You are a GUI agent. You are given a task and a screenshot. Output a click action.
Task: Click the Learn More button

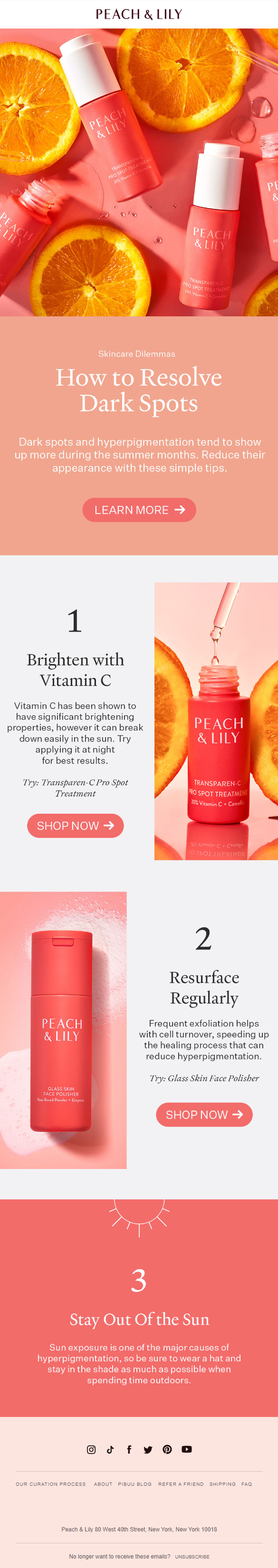click(x=139, y=510)
